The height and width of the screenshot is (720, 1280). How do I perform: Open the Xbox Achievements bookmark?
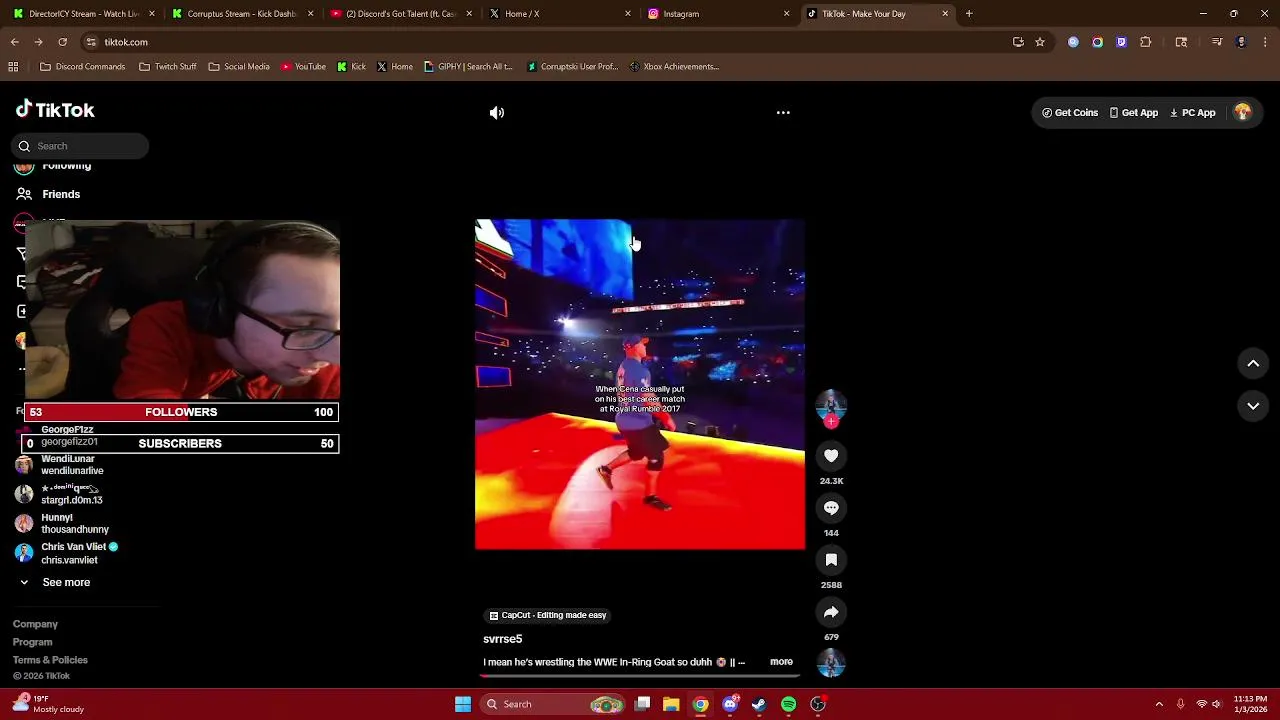pos(674,67)
